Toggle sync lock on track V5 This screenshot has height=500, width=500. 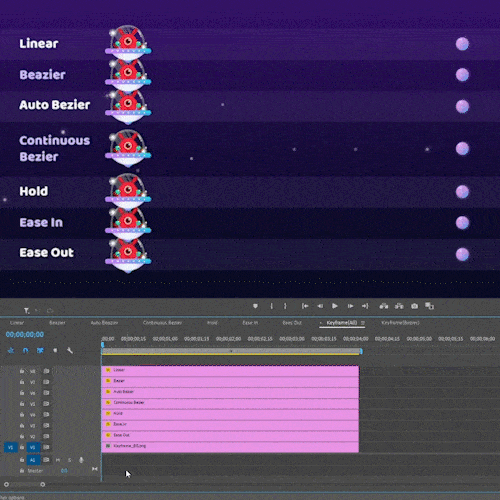coord(46,404)
